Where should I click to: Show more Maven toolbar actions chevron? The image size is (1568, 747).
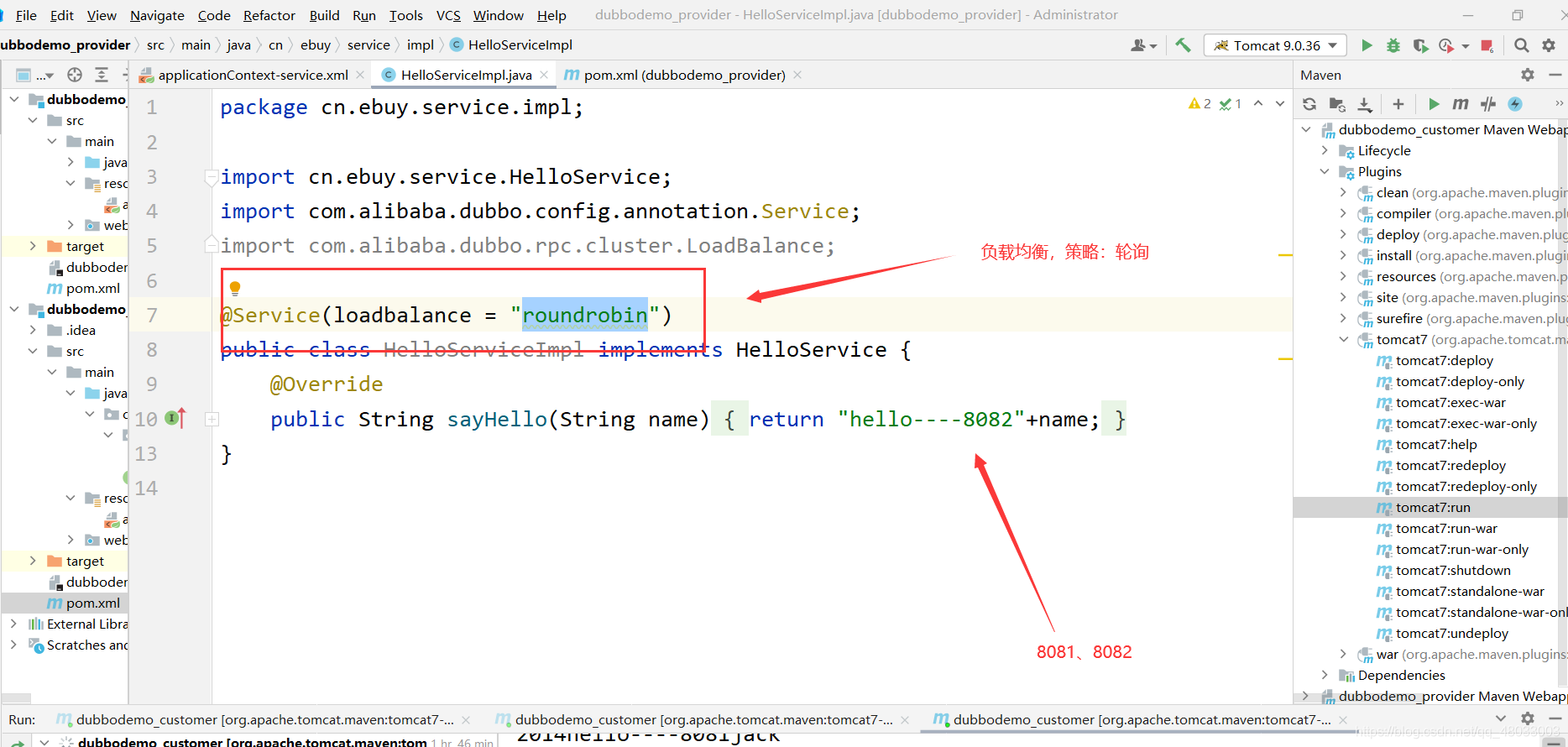1559,104
